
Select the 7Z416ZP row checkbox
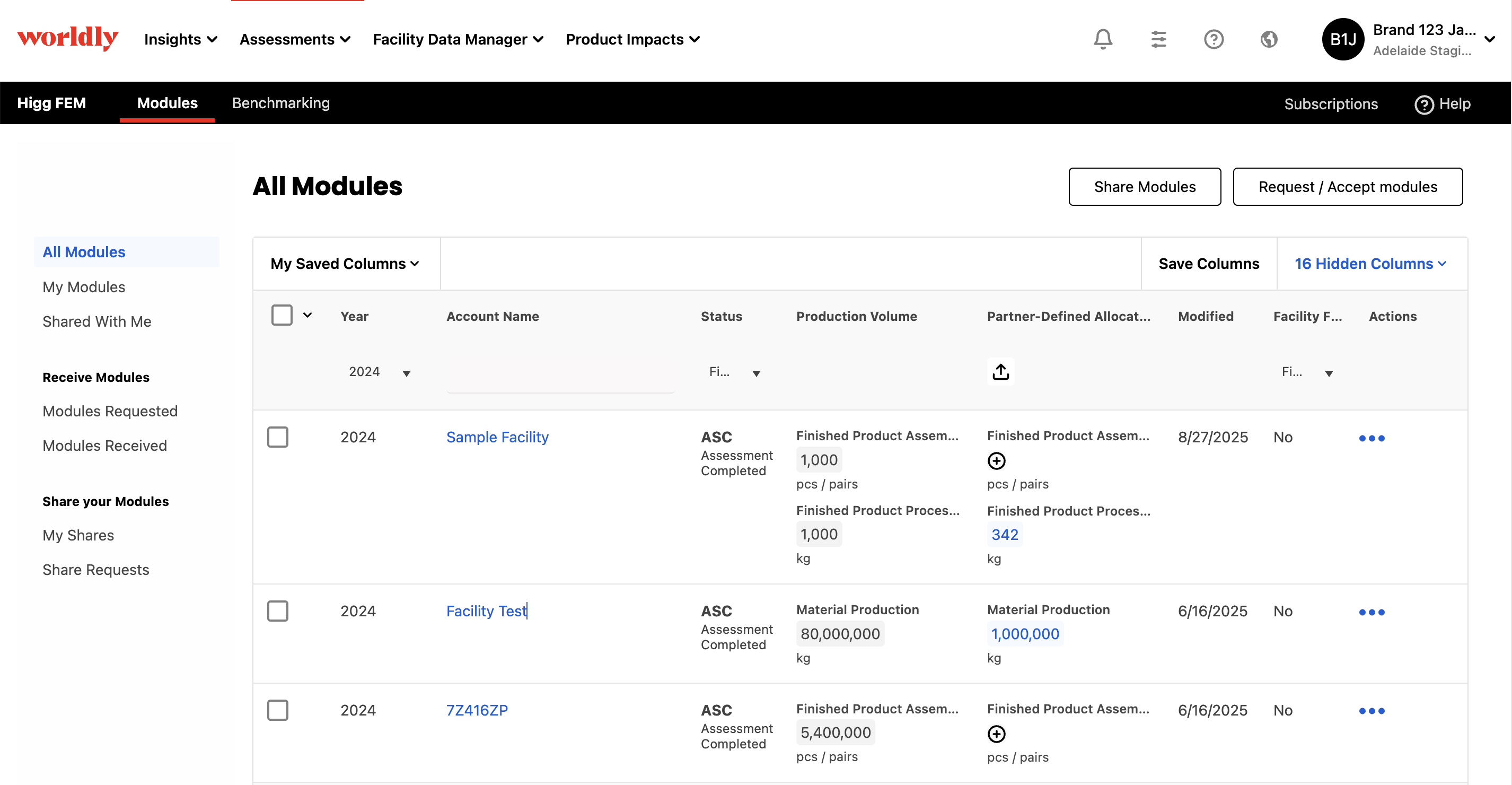coord(278,710)
